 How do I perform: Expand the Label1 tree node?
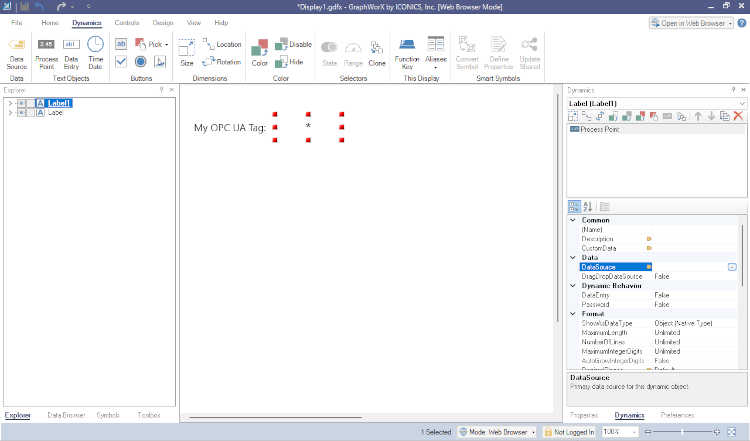pos(10,103)
